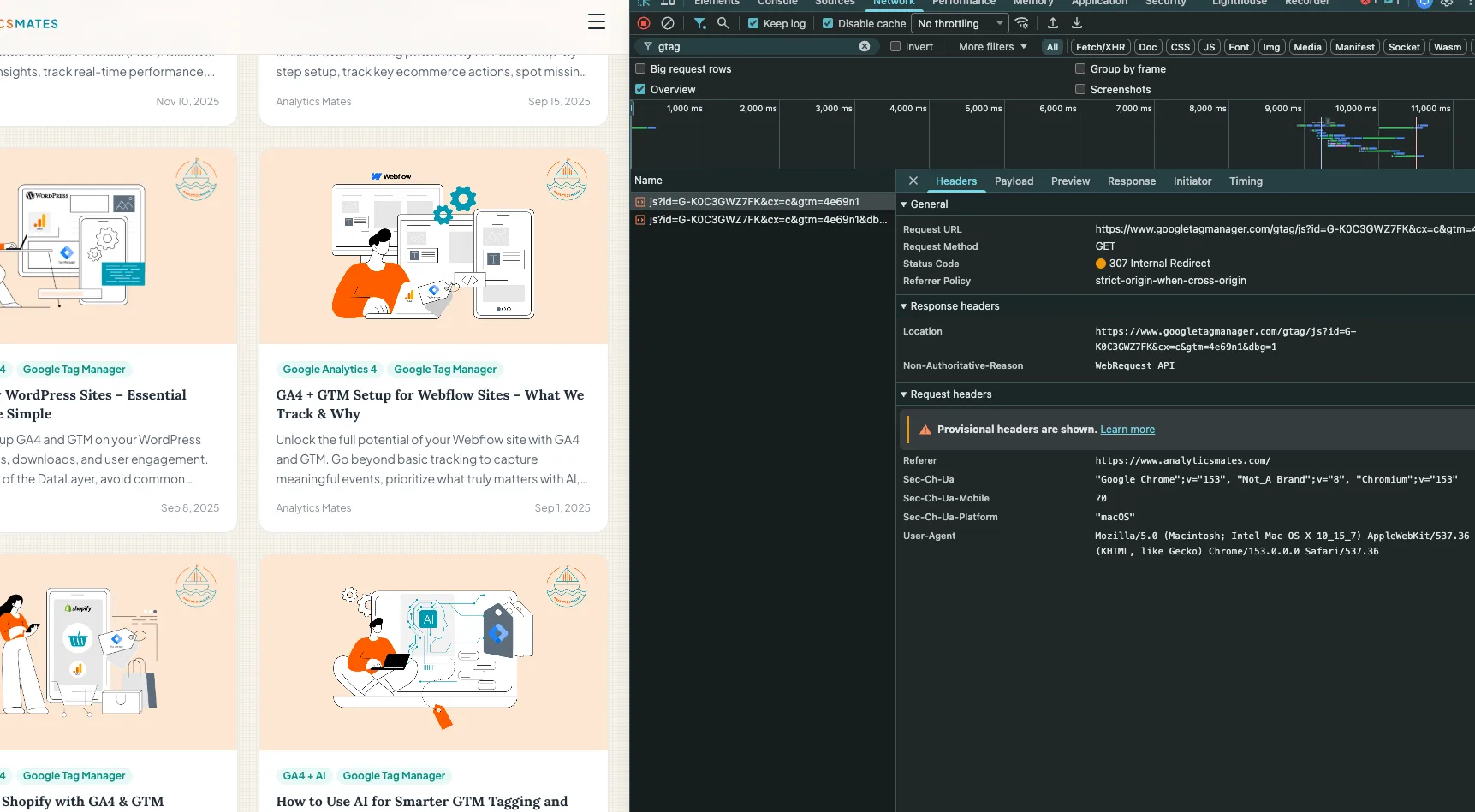Open network conditions wifi icon
Screen dimensions: 1475x812
pyautogui.click(x=1021, y=23)
